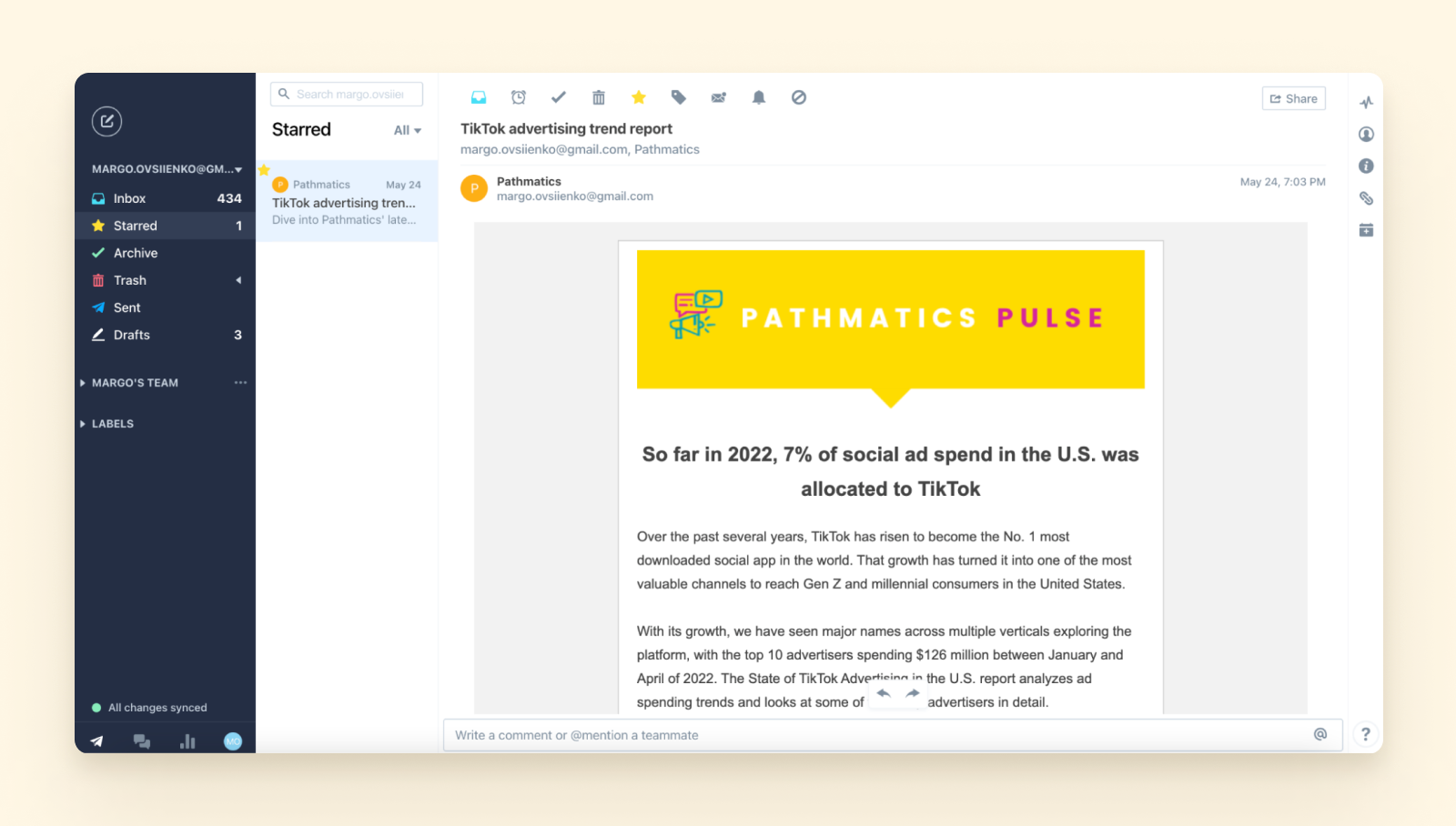1456x826 pixels.
Task: Open the Inbox folder
Action: coord(166,198)
